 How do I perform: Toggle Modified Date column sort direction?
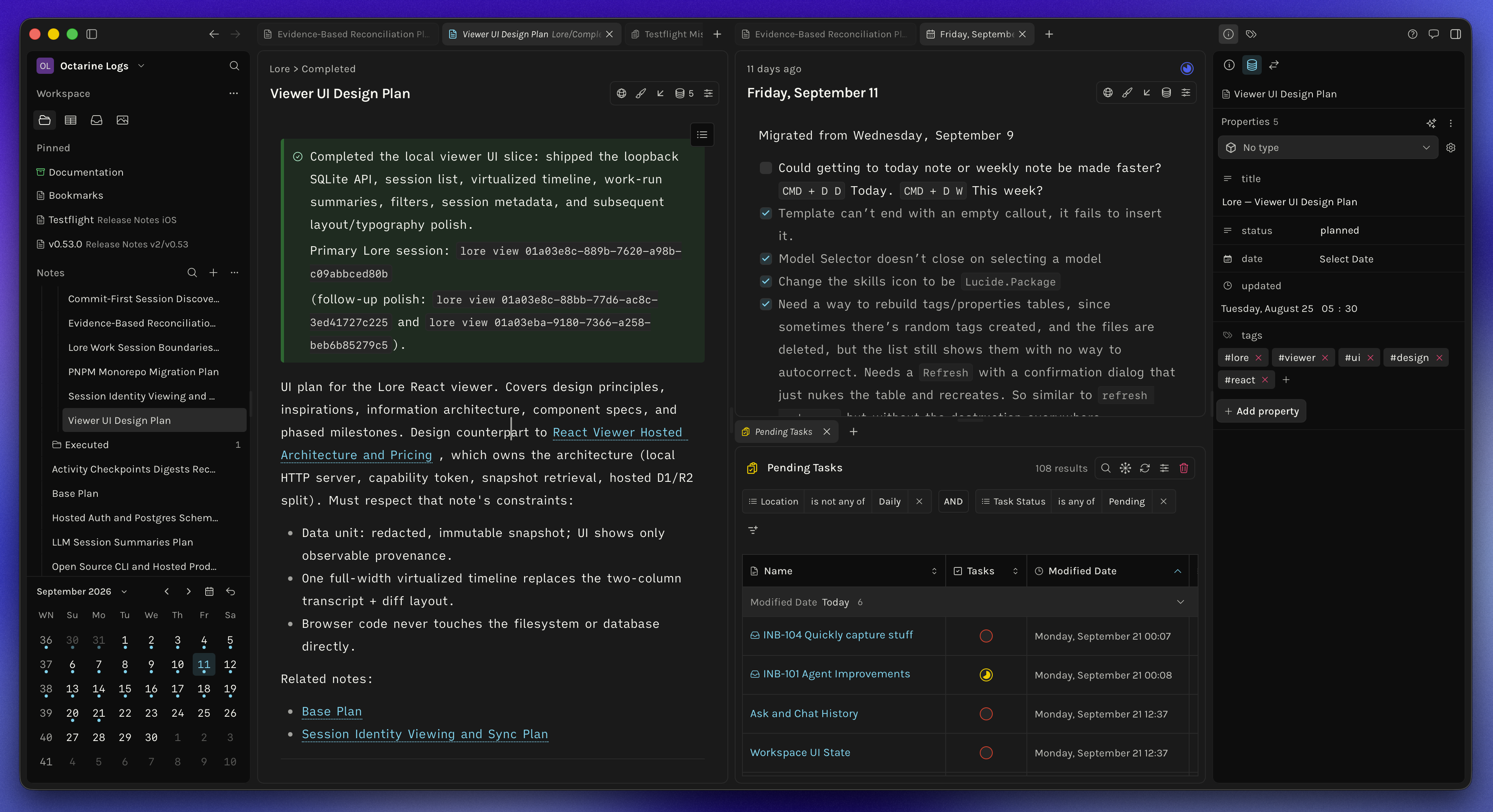tap(1108, 571)
